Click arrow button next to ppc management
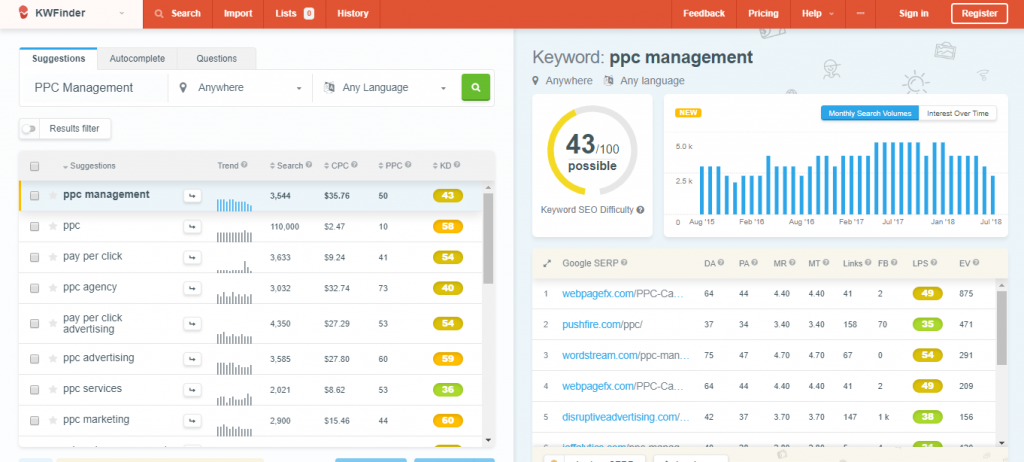 pos(192,195)
